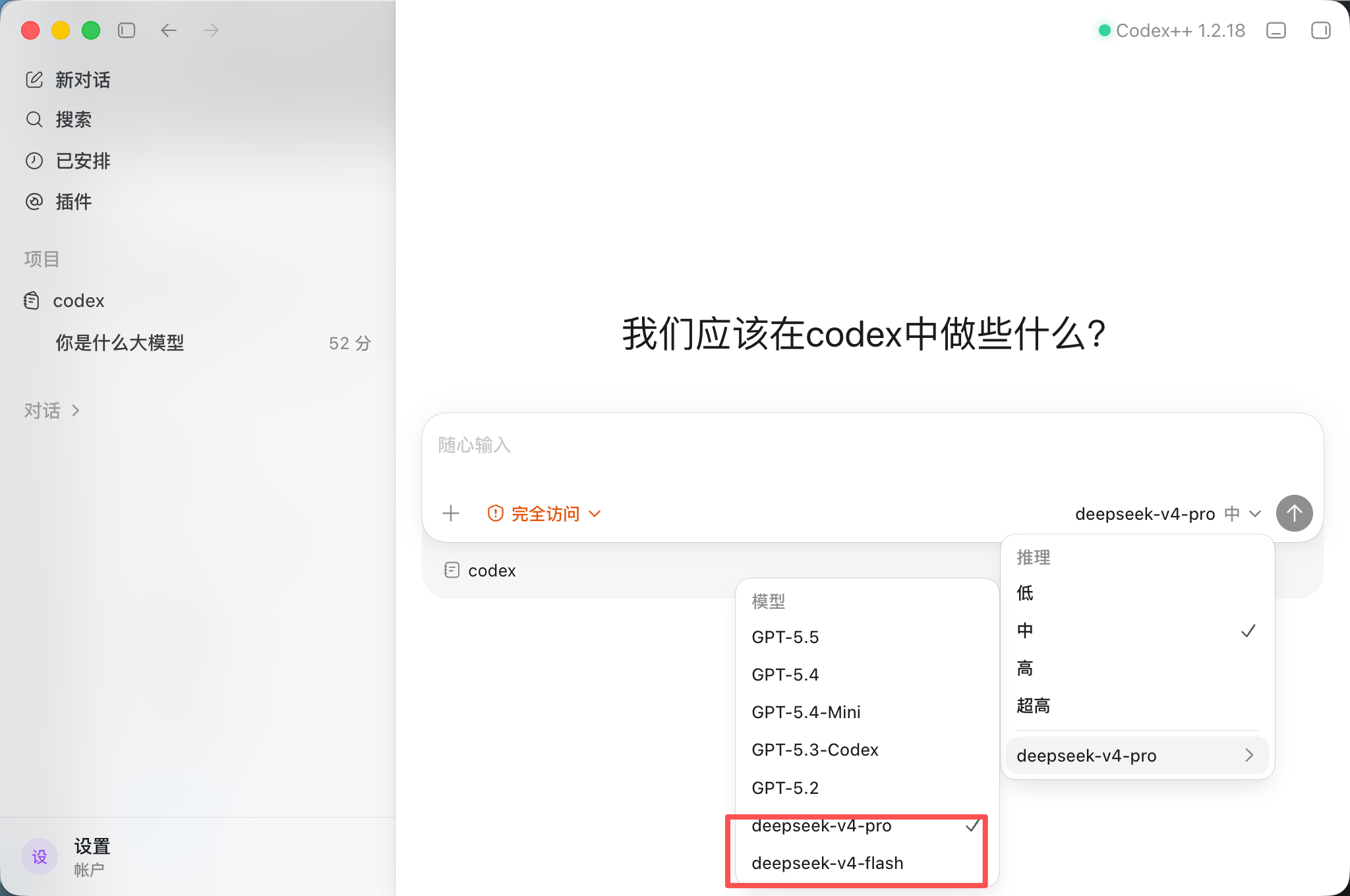Send message with up-arrow button

[x=1294, y=513]
